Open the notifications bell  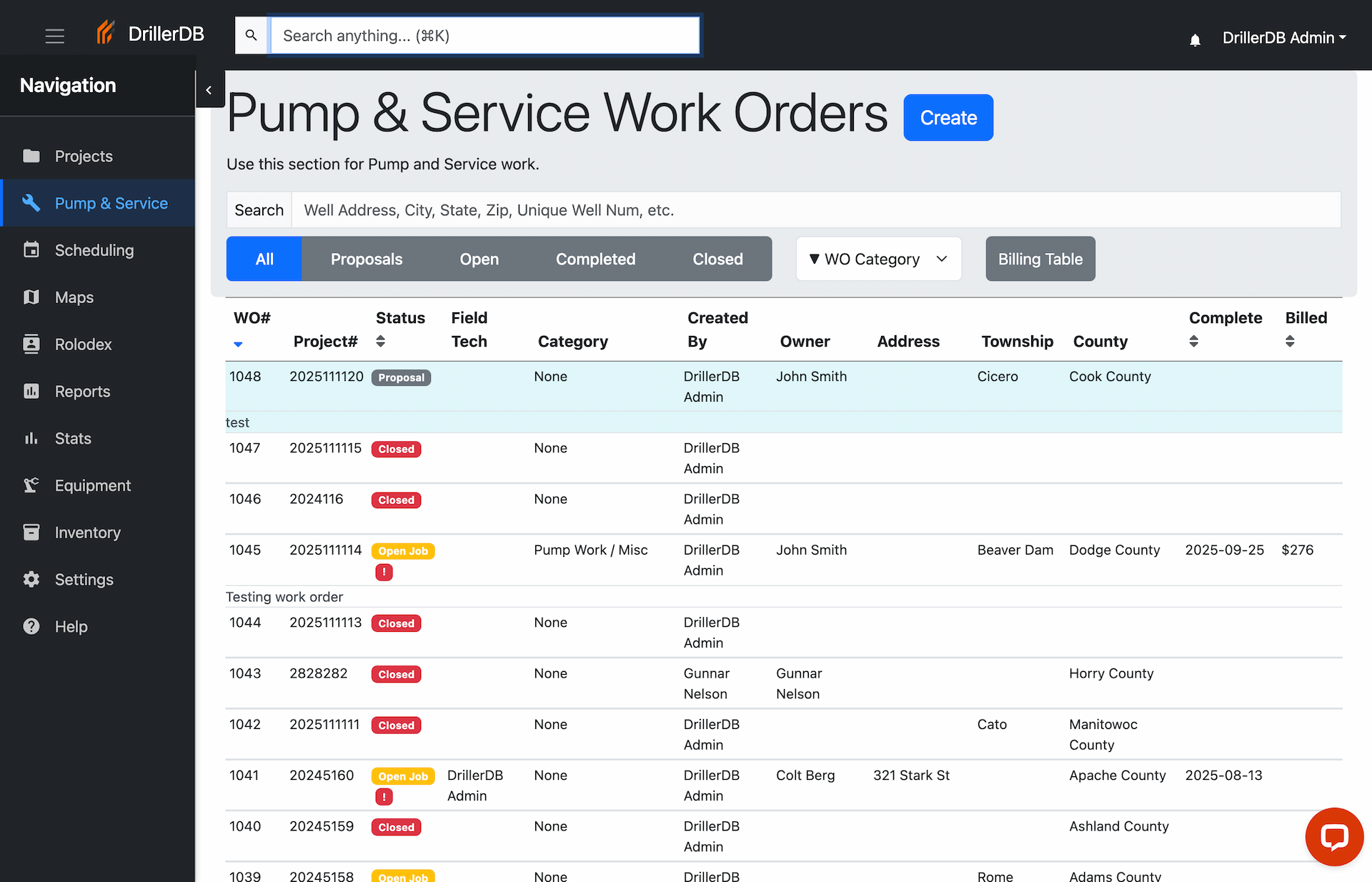pos(1195,39)
